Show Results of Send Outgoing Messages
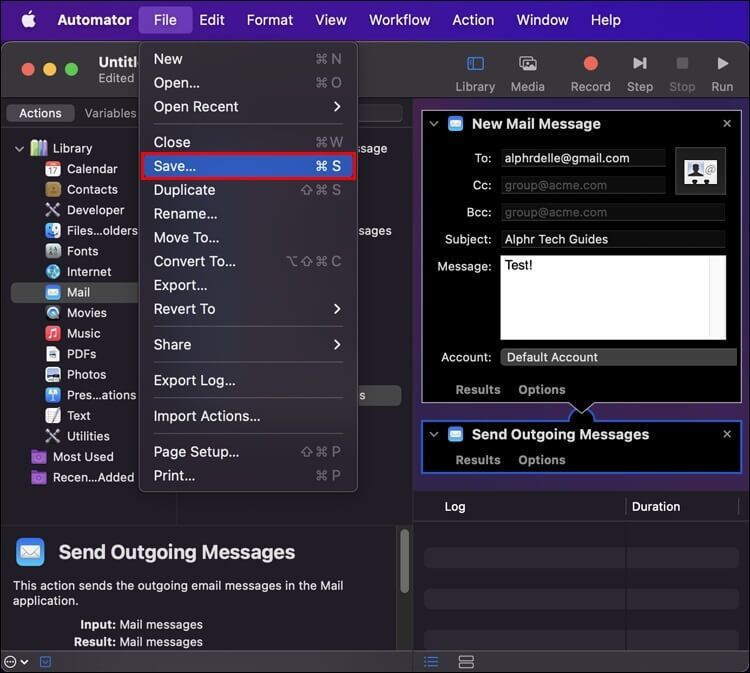Screen dimensions: 750x673 478,460
